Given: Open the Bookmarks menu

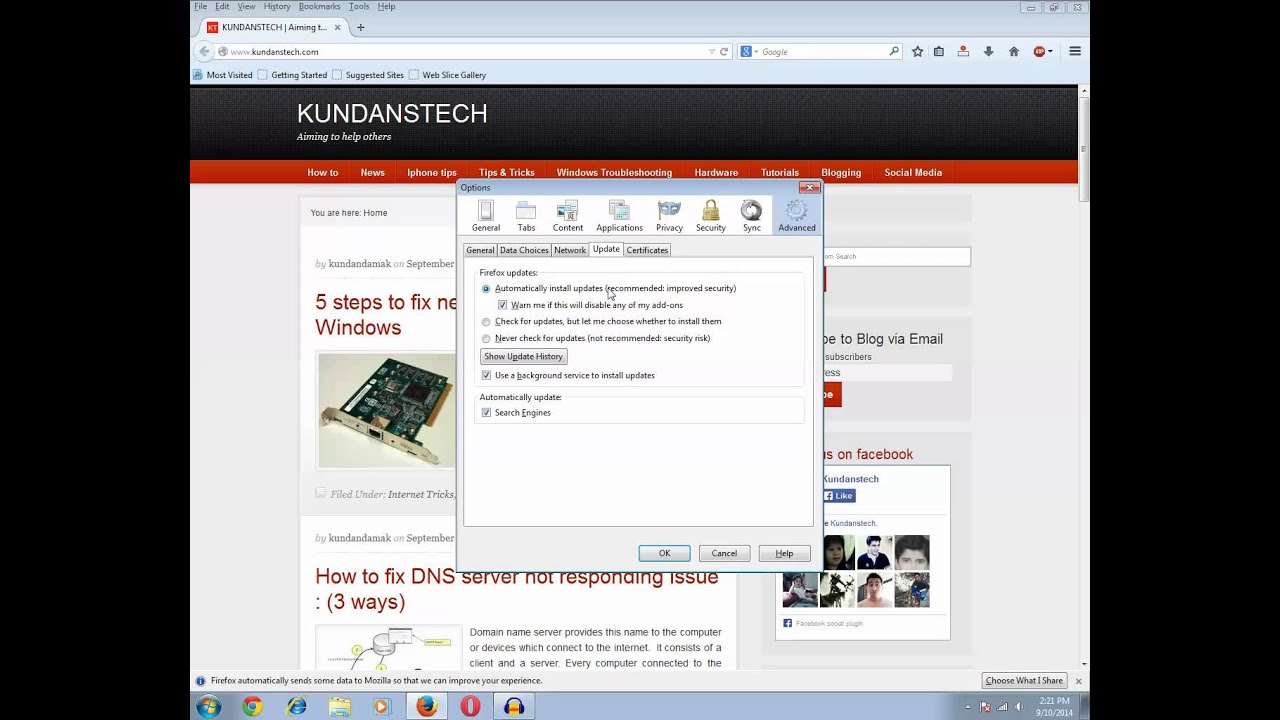Looking at the screenshot, I should 319,6.
